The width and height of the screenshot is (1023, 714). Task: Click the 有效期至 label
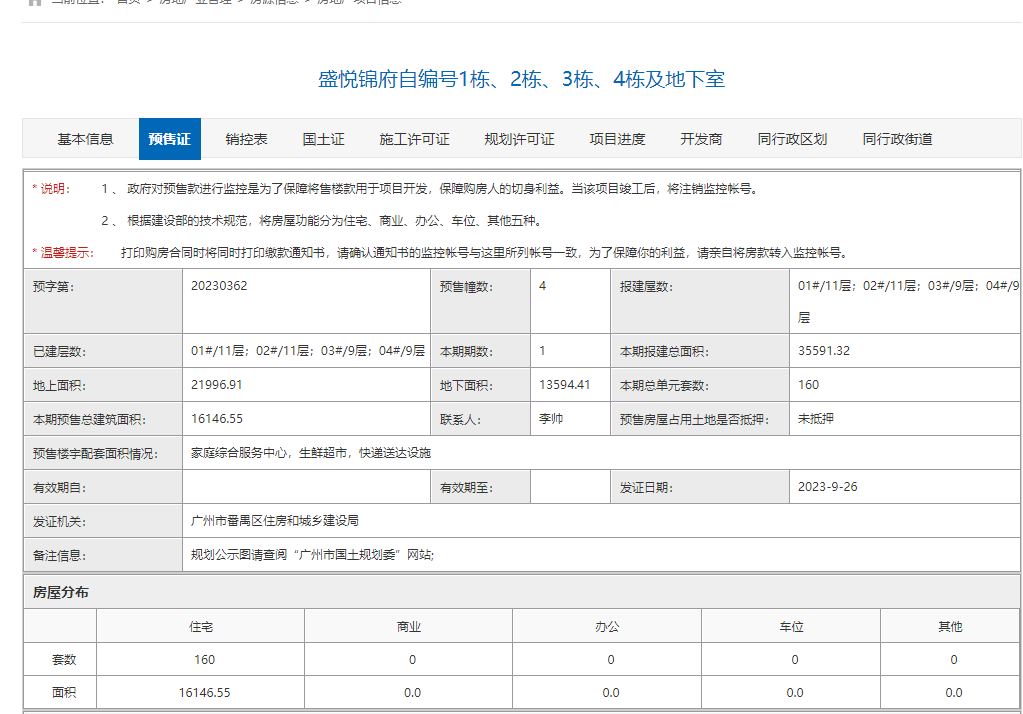pos(466,488)
